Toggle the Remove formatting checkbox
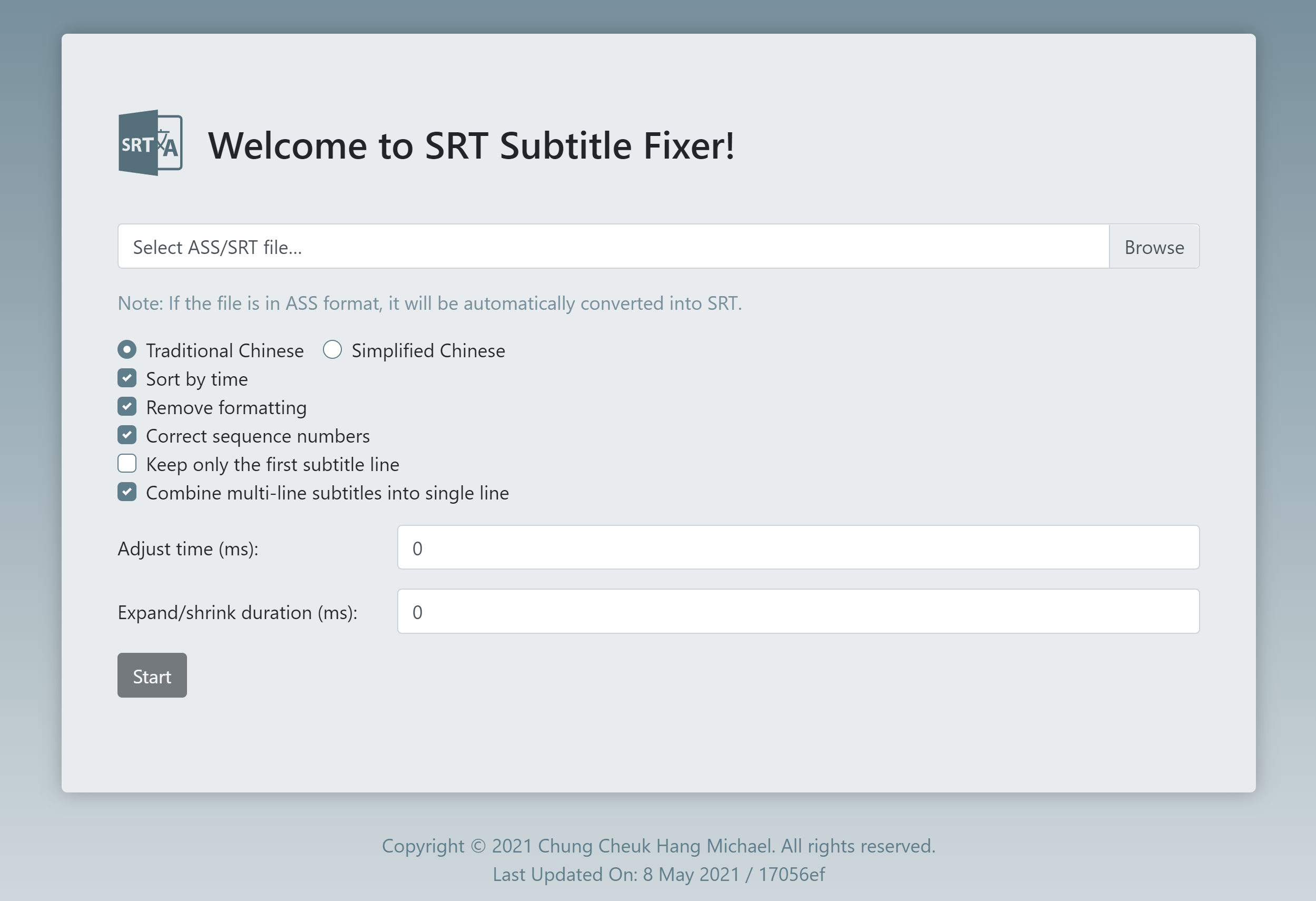Viewport: 1316px width, 901px height. 127,406
